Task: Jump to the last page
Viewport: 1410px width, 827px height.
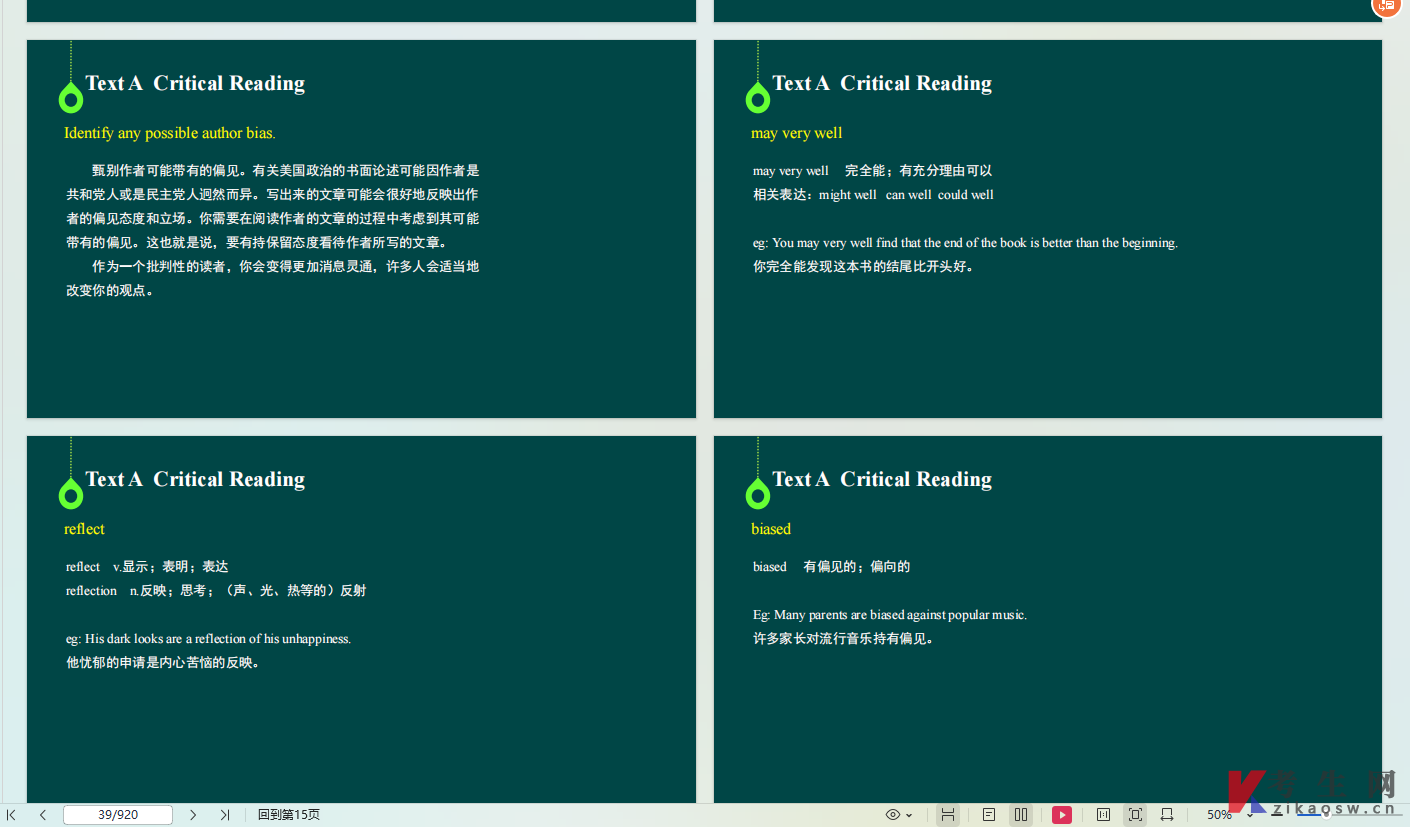Action: tap(225, 815)
